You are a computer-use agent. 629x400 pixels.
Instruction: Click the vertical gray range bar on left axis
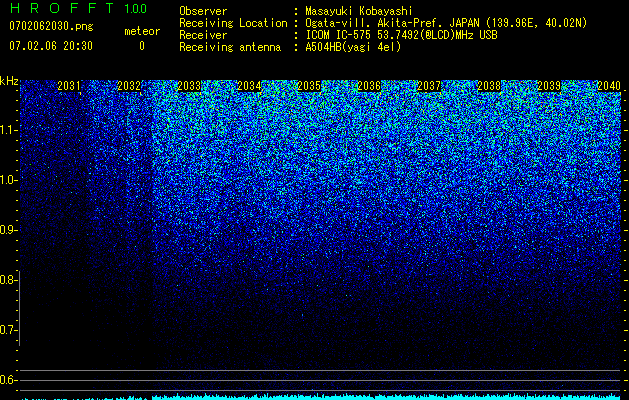click(19, 308)
